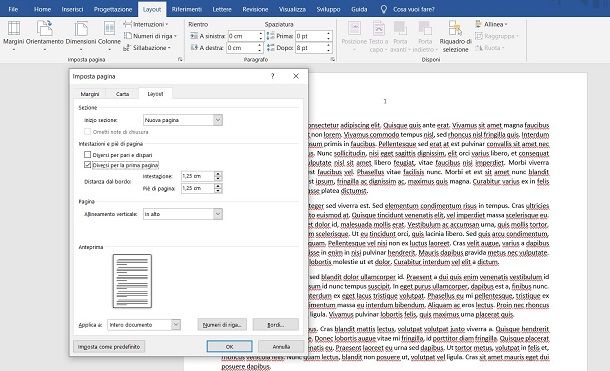Click the Piè di pagina distance spinner
This screenshot has height=371, width=610.
coord(218,188)
